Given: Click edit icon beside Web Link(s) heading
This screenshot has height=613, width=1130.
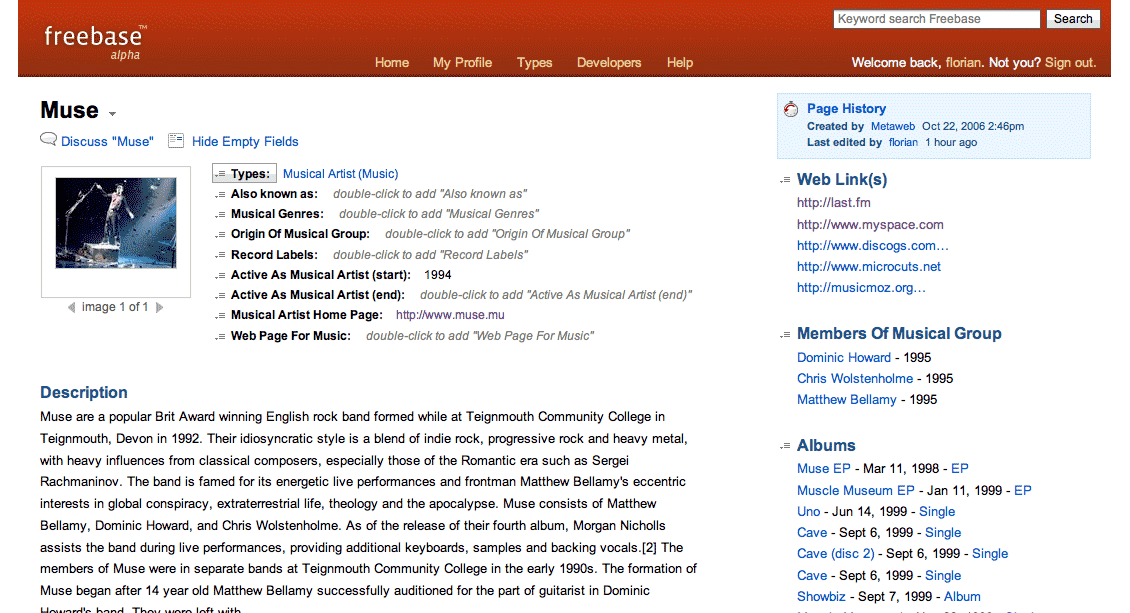Looking at the screenshot, I should tap(786, 180).
